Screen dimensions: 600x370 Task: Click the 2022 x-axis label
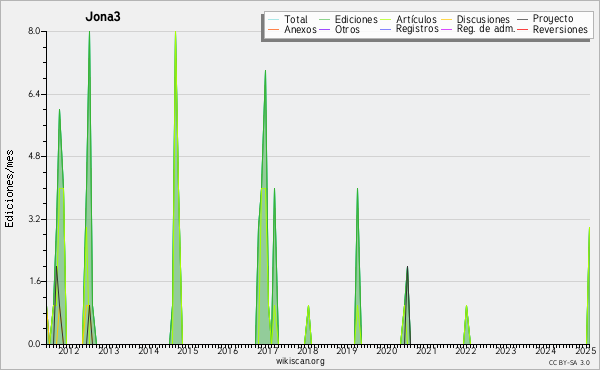pyautogui.click(x=466, y=350)
